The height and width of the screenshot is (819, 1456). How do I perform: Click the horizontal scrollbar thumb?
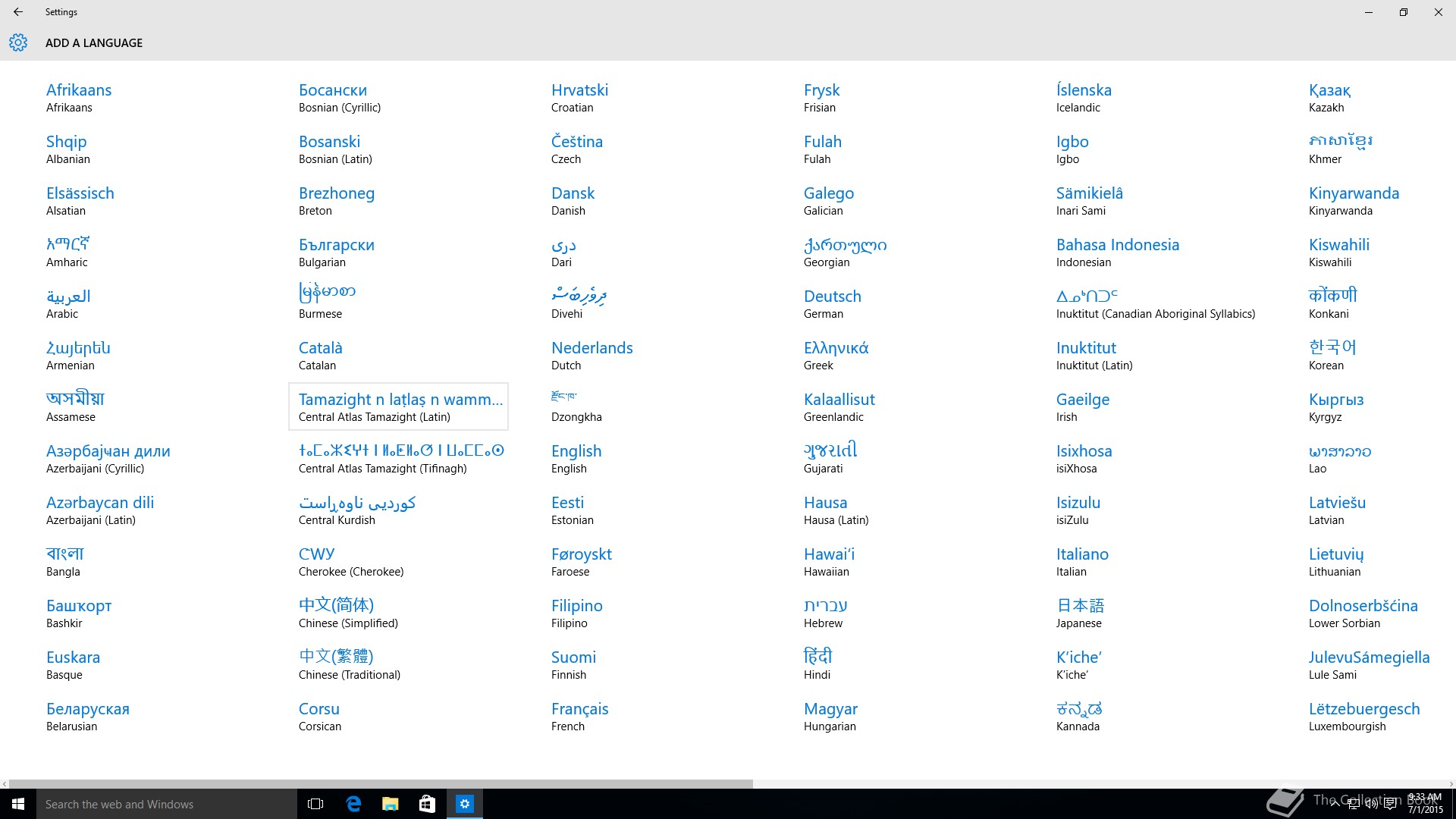(379, 783)
